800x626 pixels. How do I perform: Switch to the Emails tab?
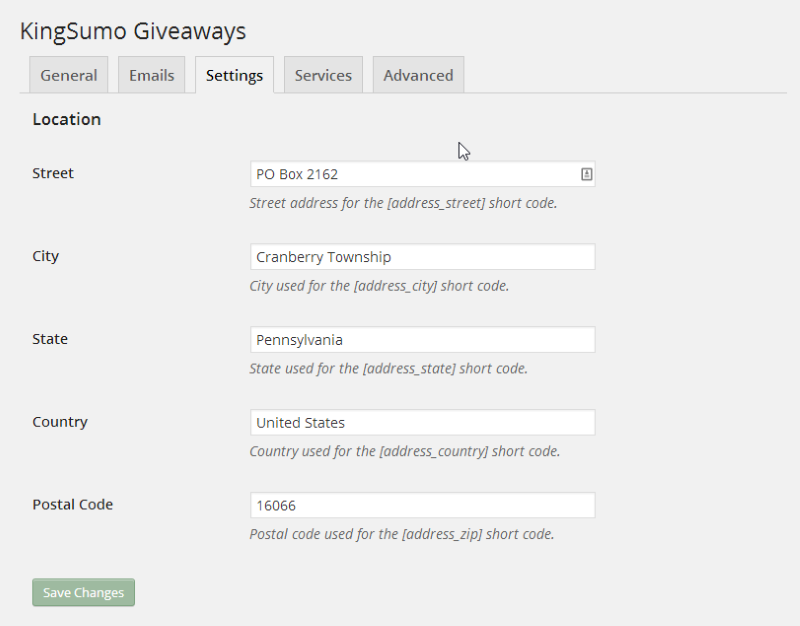152,75
